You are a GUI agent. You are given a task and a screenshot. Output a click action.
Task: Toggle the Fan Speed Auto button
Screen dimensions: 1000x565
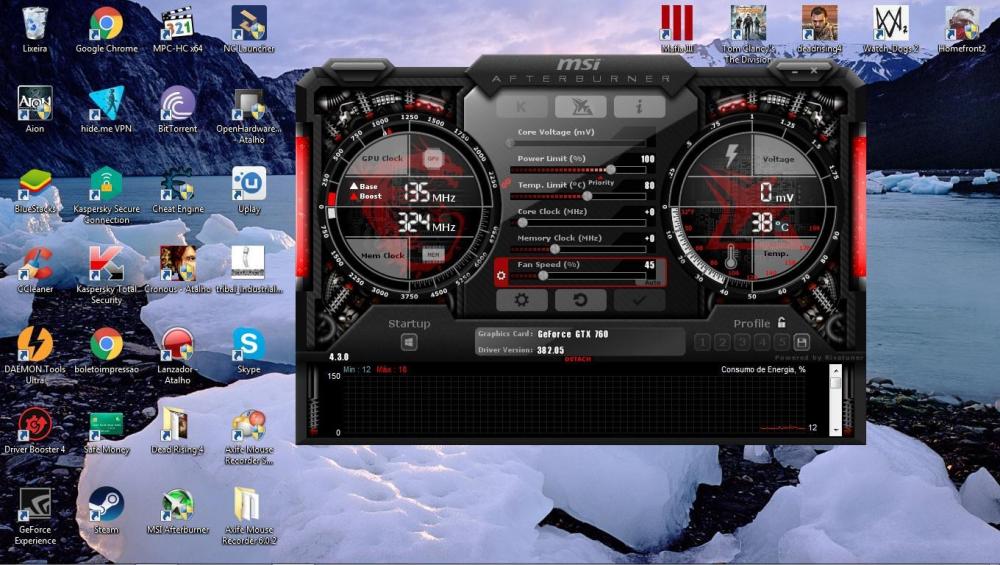point(650,282)
